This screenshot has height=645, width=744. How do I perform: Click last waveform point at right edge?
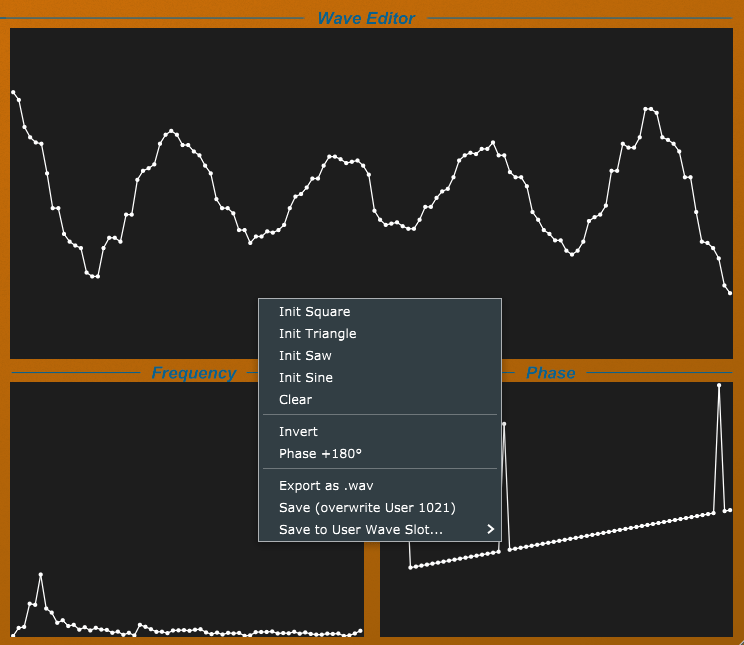730,293
